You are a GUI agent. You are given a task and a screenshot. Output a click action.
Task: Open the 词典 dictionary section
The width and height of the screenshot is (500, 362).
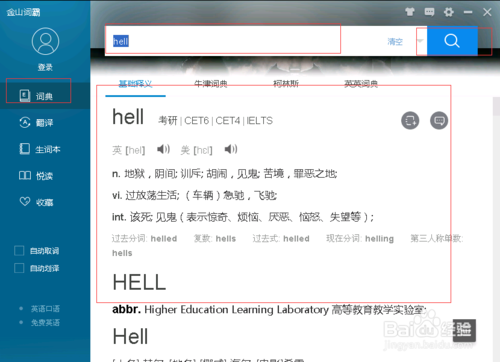(45, 96)
